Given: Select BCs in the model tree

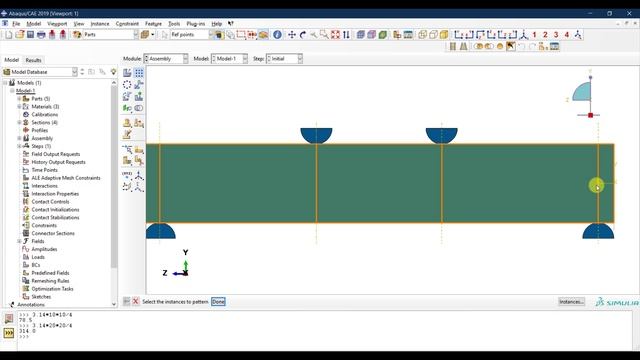Looking at the screenshot, I should tap(36, 265).
